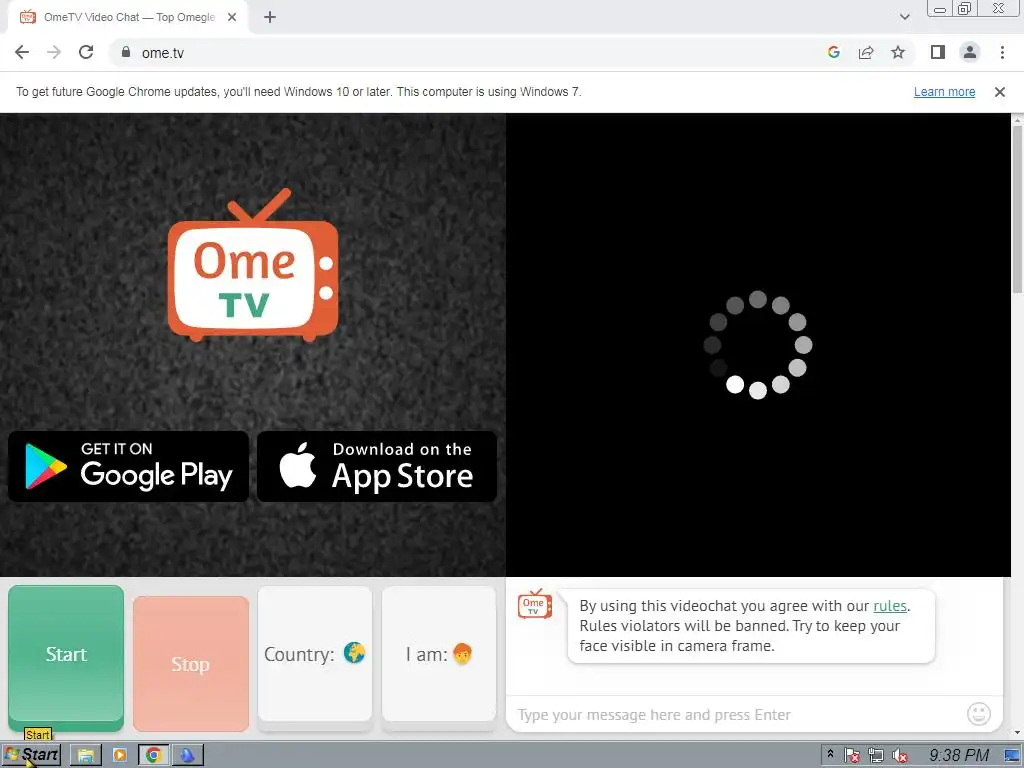Open Windows Media Player from the taskbar
1024x768 pixels.
[x=120, y=756]
